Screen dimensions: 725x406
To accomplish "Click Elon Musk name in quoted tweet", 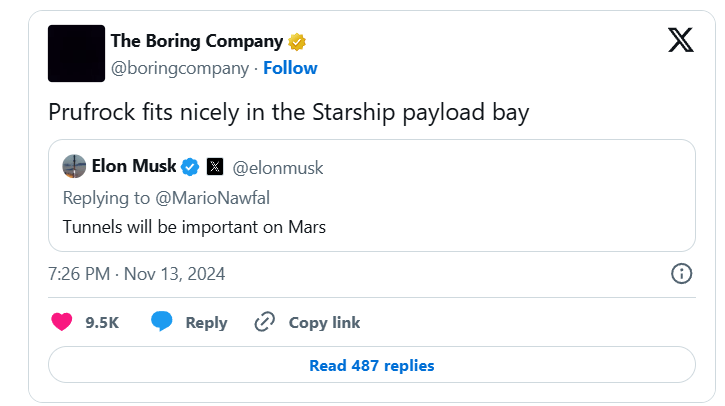I will tap(133, 166).
